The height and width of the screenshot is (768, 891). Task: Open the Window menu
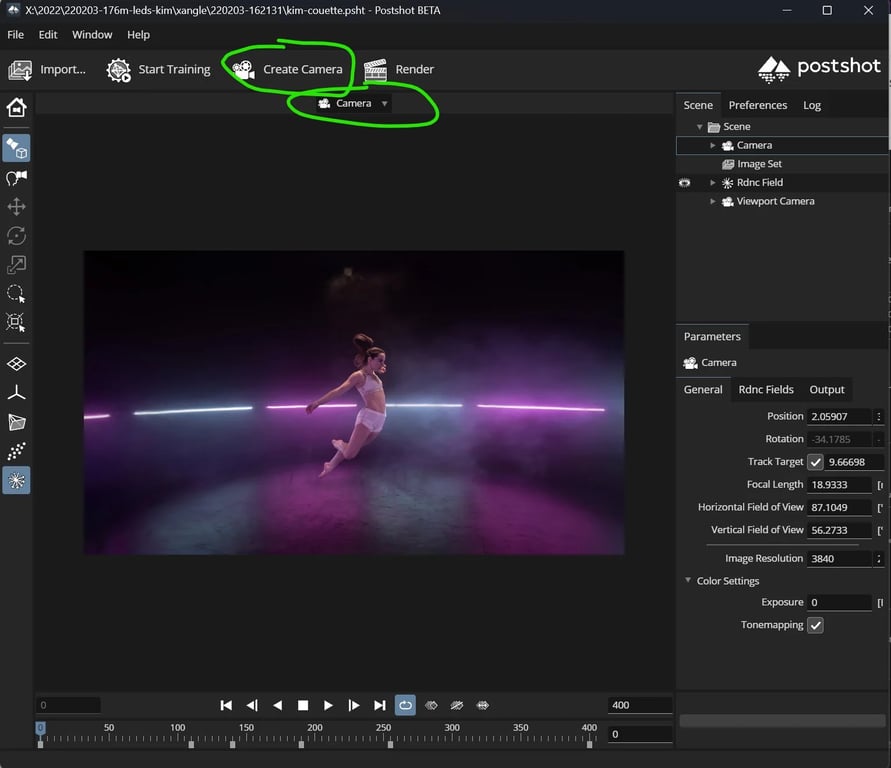tap(92, 34)
